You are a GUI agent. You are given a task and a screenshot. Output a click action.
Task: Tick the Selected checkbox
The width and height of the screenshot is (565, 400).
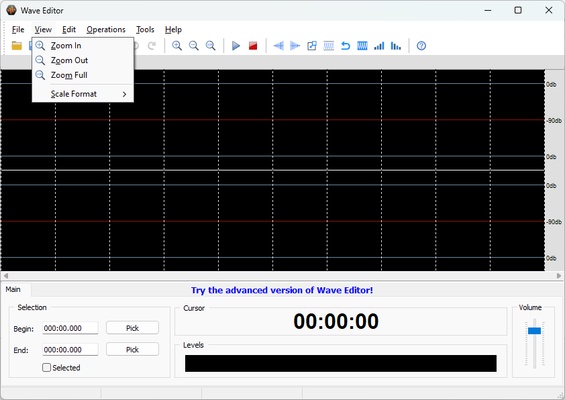[46, 368]
